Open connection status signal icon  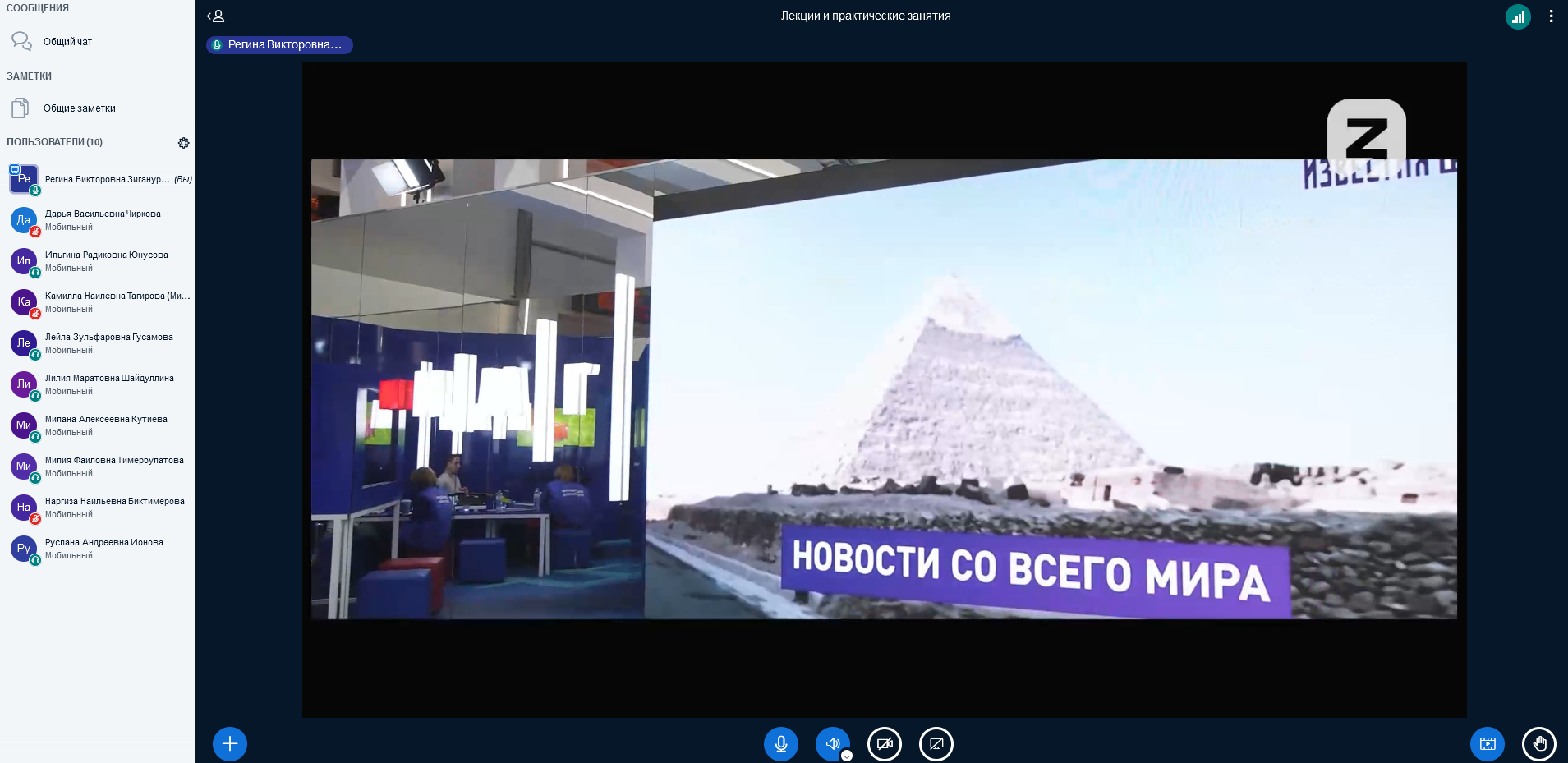(x=1517, y=16)
